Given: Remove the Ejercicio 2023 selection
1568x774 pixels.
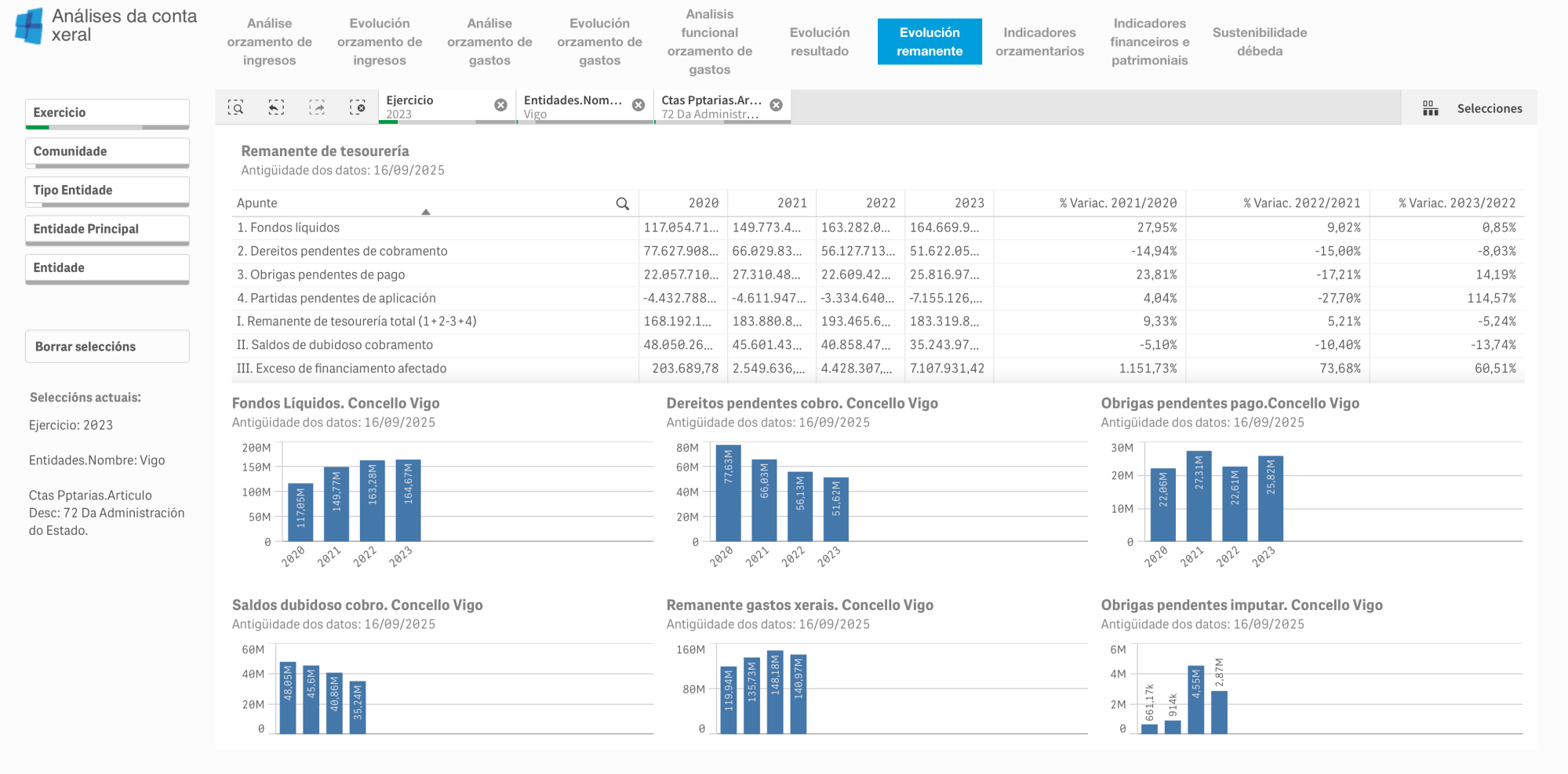Looking at the screenshot, I should tap(500, 105).
